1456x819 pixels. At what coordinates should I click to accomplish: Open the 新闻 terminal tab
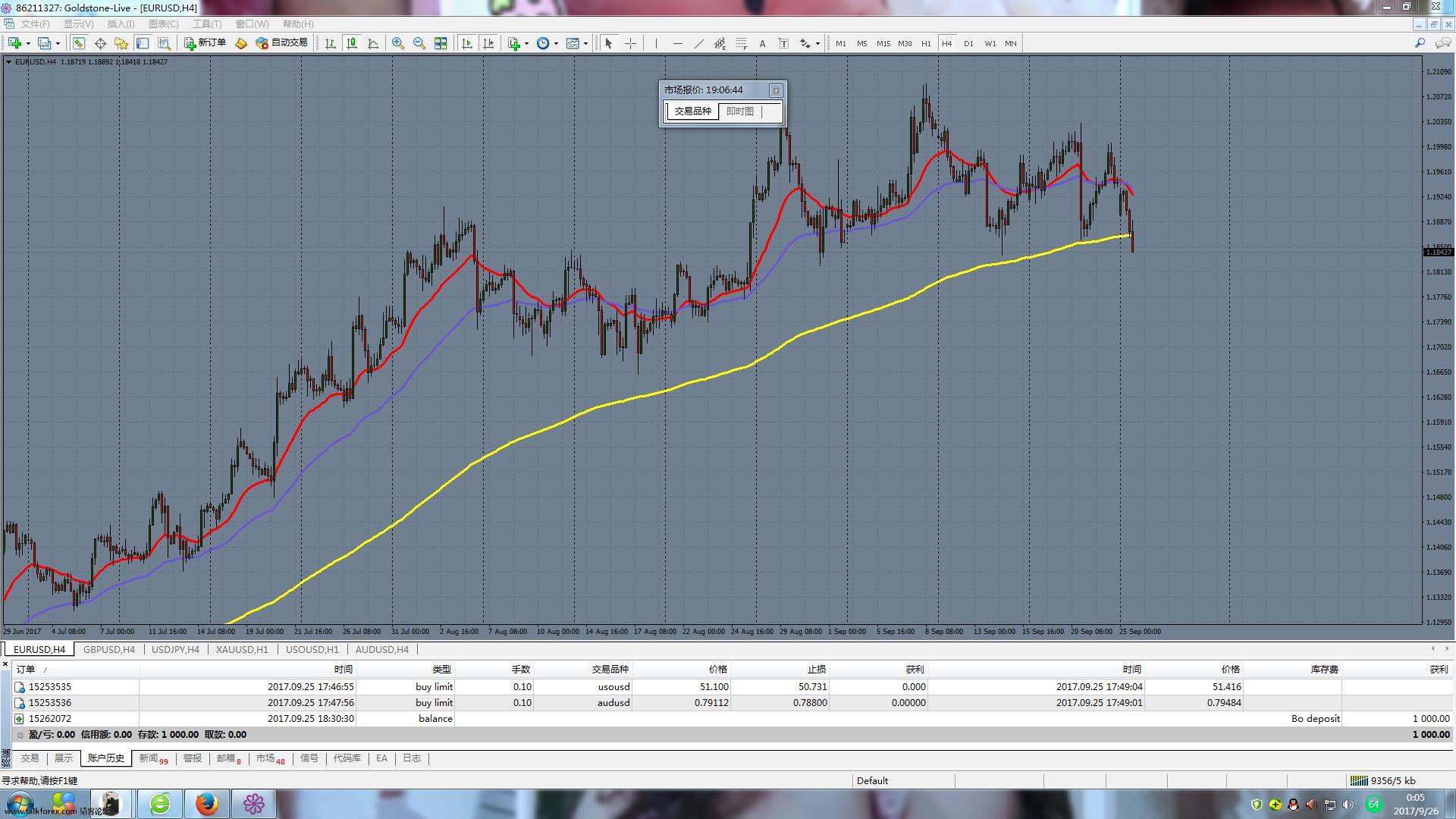pos(153,758)
